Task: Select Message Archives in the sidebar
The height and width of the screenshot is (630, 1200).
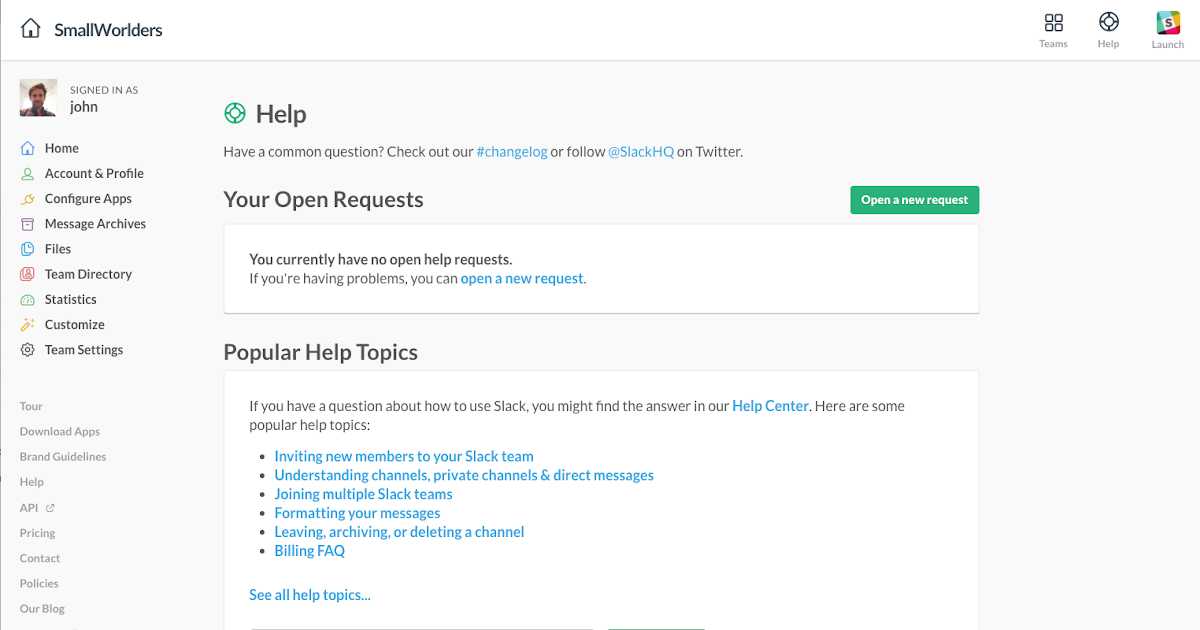Action: [95, 224]
